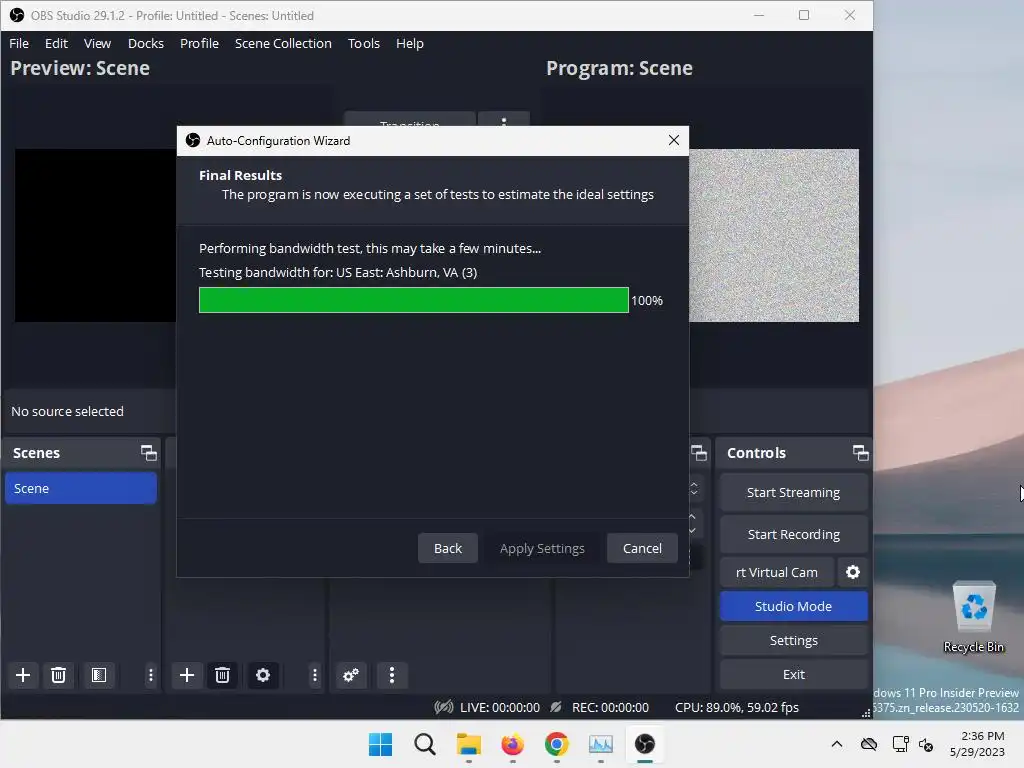Click the recording status icon in status bar
This screenshot has height=768, width=1024.
click(x=556, y=707)
